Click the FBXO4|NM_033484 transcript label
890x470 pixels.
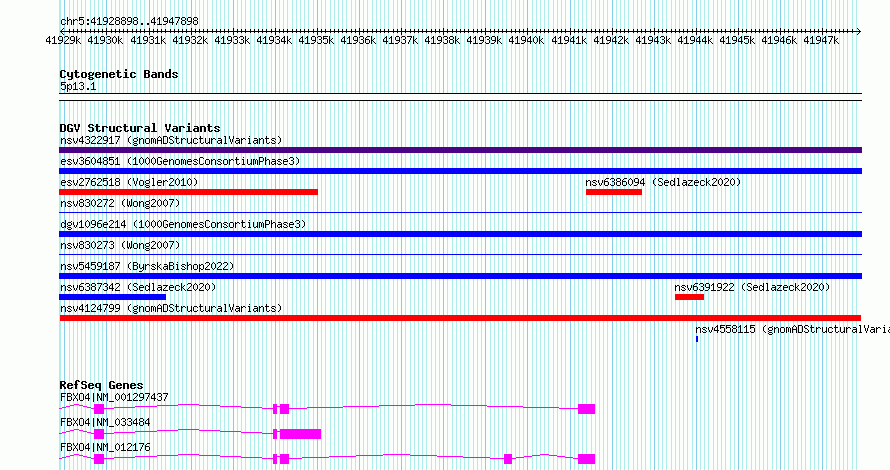[x=105, y=422]
